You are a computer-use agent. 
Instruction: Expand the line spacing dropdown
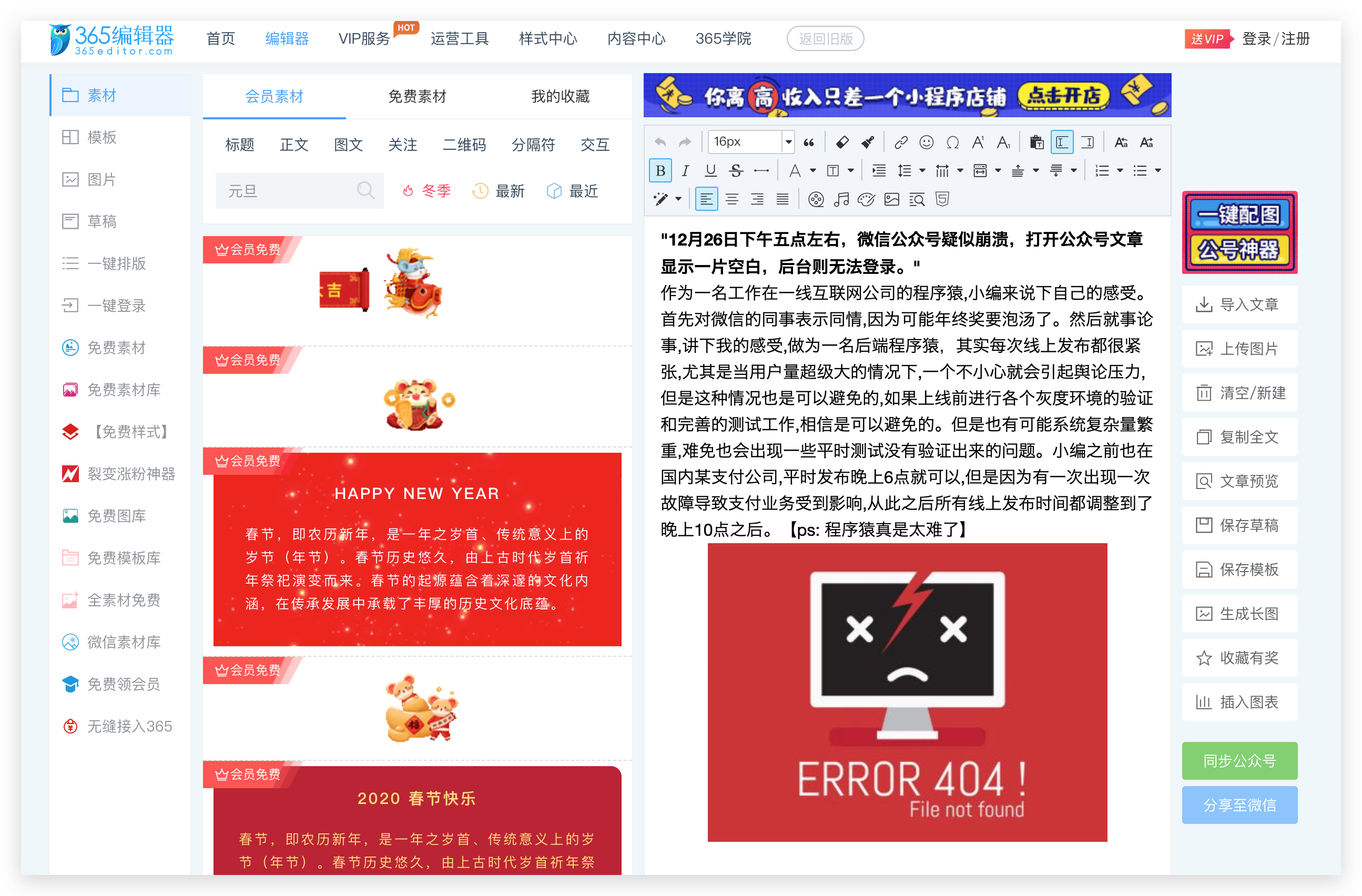coord(922,170)
